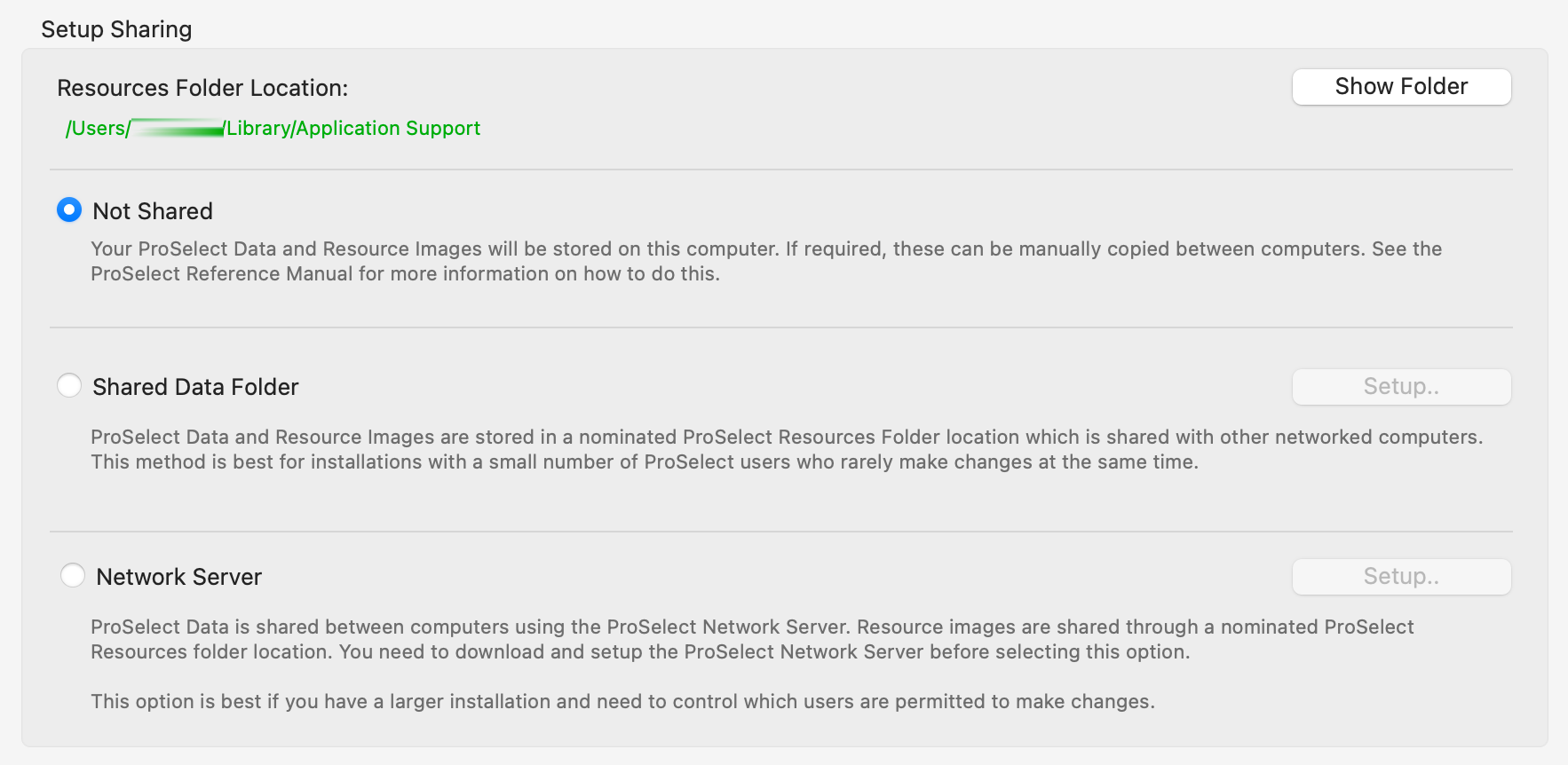Click the Show Folder button
The width and height of the screenshot is (1568, 765).
[x=1401, y=87]
